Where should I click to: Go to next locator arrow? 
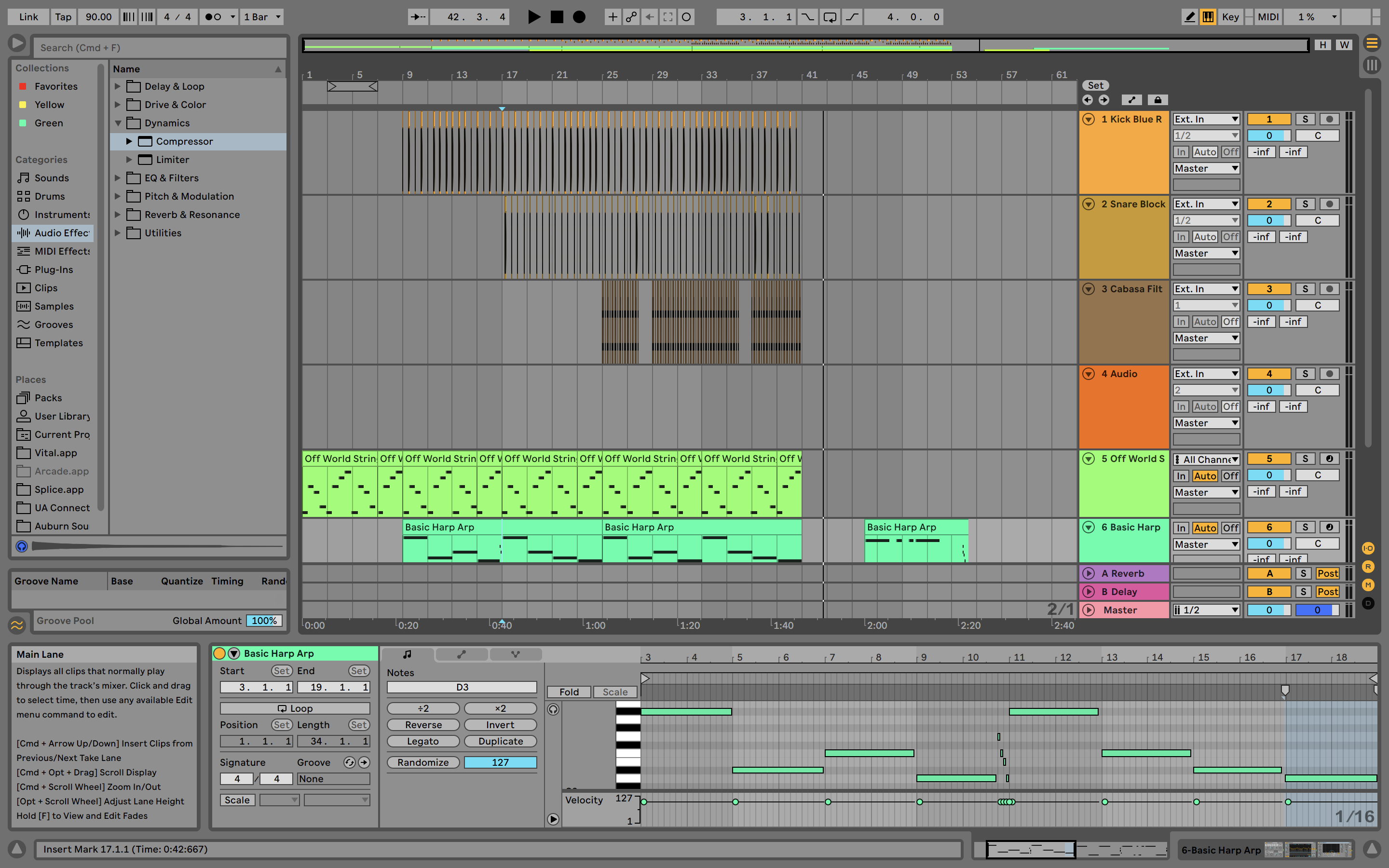click(x=1103, y=100)
